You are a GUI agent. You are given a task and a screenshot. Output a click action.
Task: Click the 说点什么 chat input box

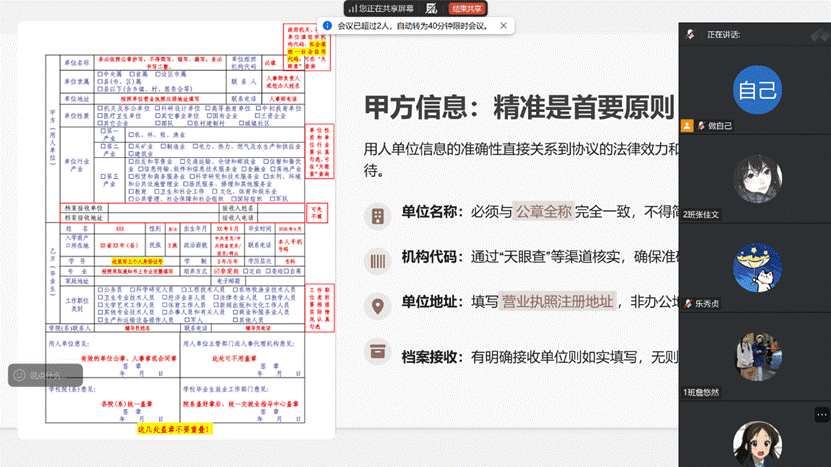tap(52, 375)
